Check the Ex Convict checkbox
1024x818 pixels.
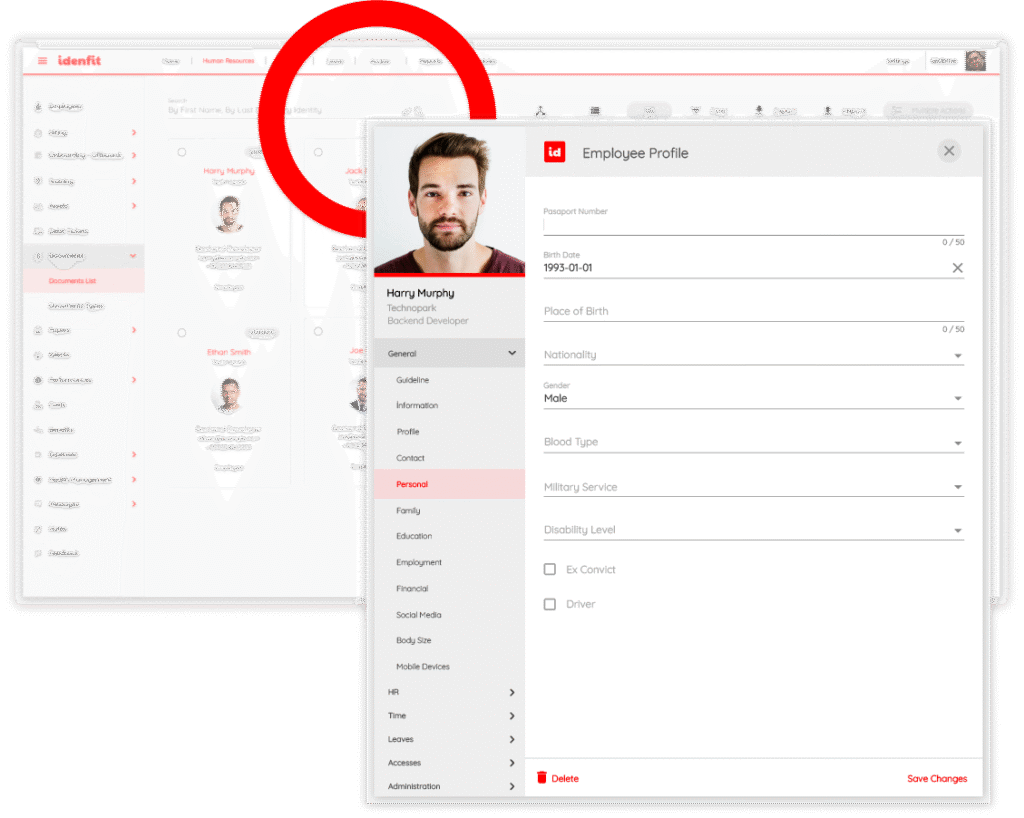550,569
